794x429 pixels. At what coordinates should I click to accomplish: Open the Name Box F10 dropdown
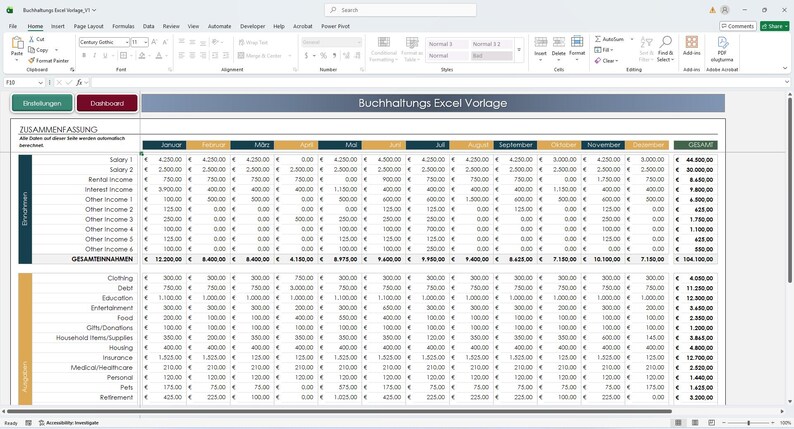click(x=41, y=82)
